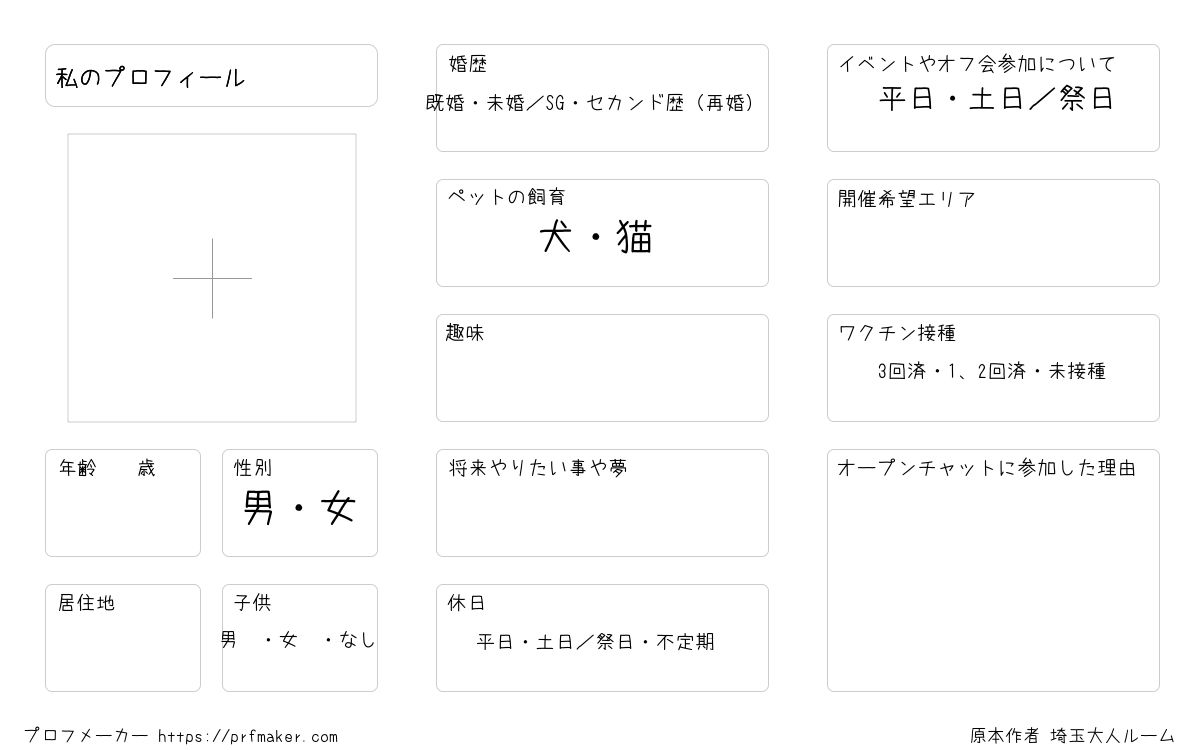Viewport: 1200px width, 750px height.
Task: Open the prfmaker.com link at bottom
Action: point(248,737)
